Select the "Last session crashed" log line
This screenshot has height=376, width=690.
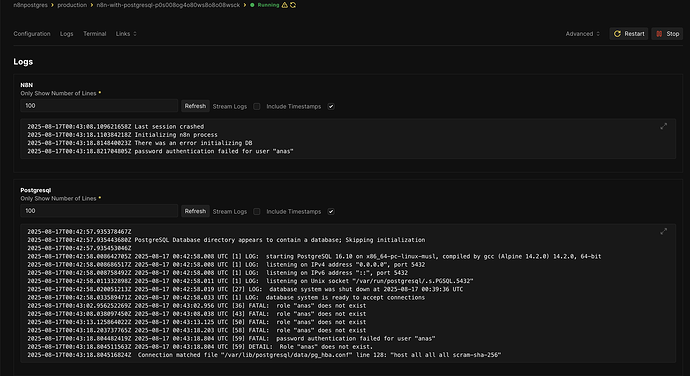click(x=116, y=127)
